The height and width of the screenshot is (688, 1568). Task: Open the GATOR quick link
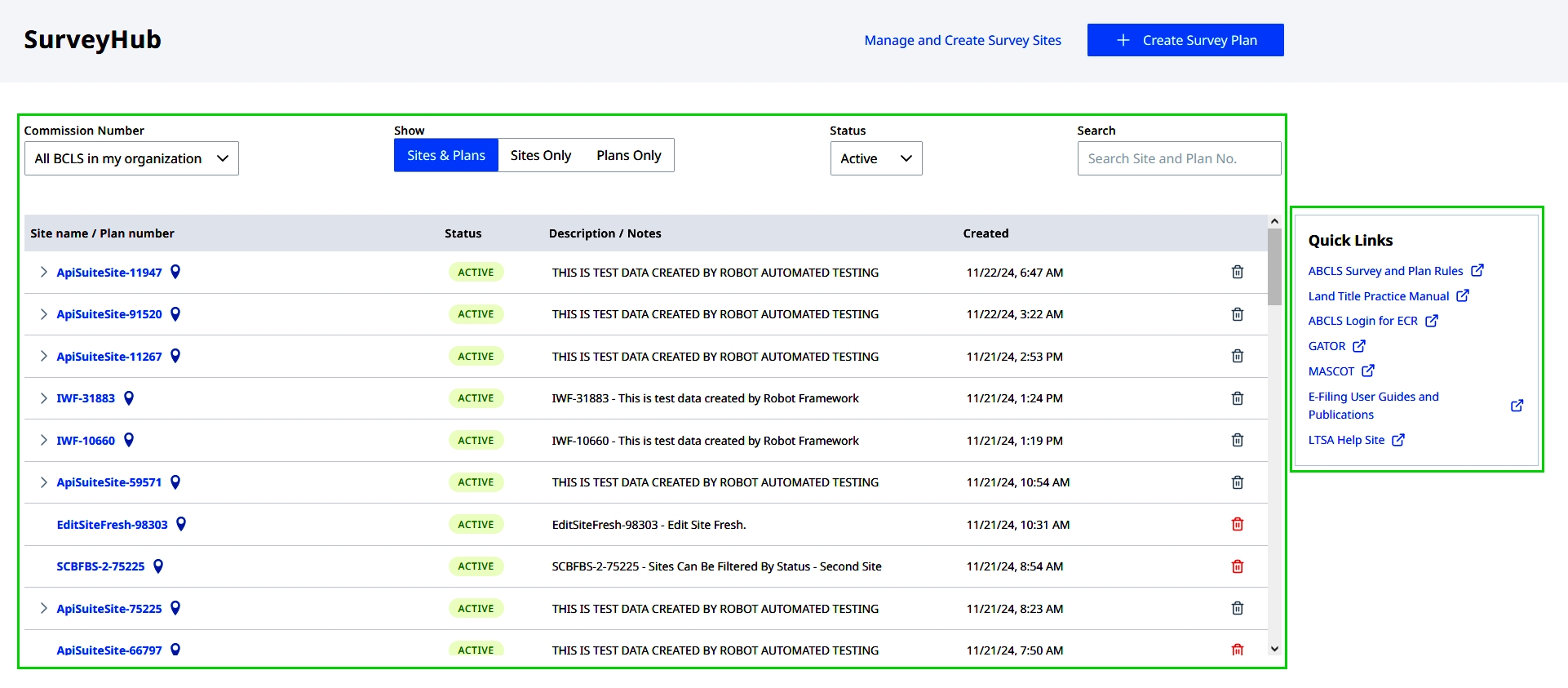click(1327, 346)
